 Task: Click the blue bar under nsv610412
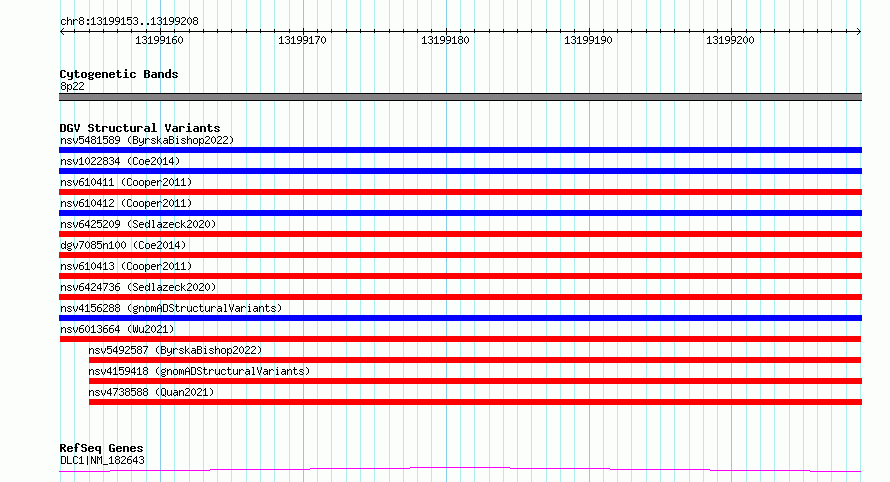[x=460, y=213]
